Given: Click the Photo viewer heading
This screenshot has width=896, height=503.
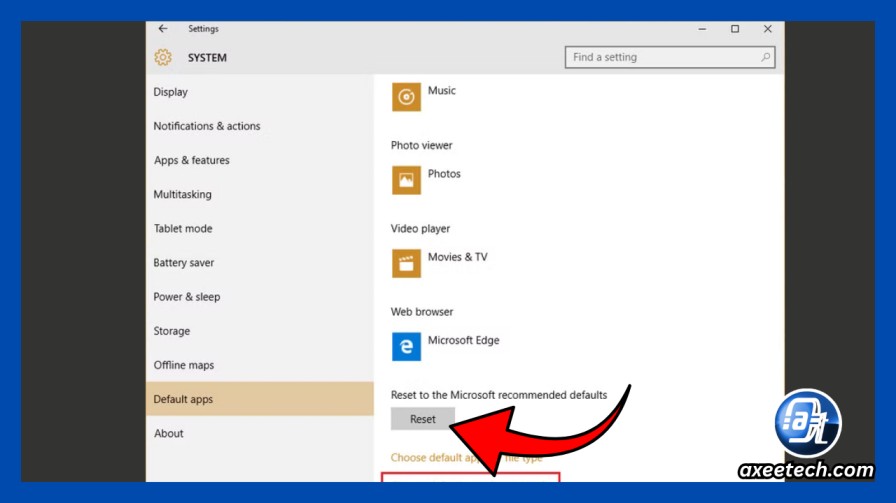Looking at the screenshot, I should [x=421, y=145].
